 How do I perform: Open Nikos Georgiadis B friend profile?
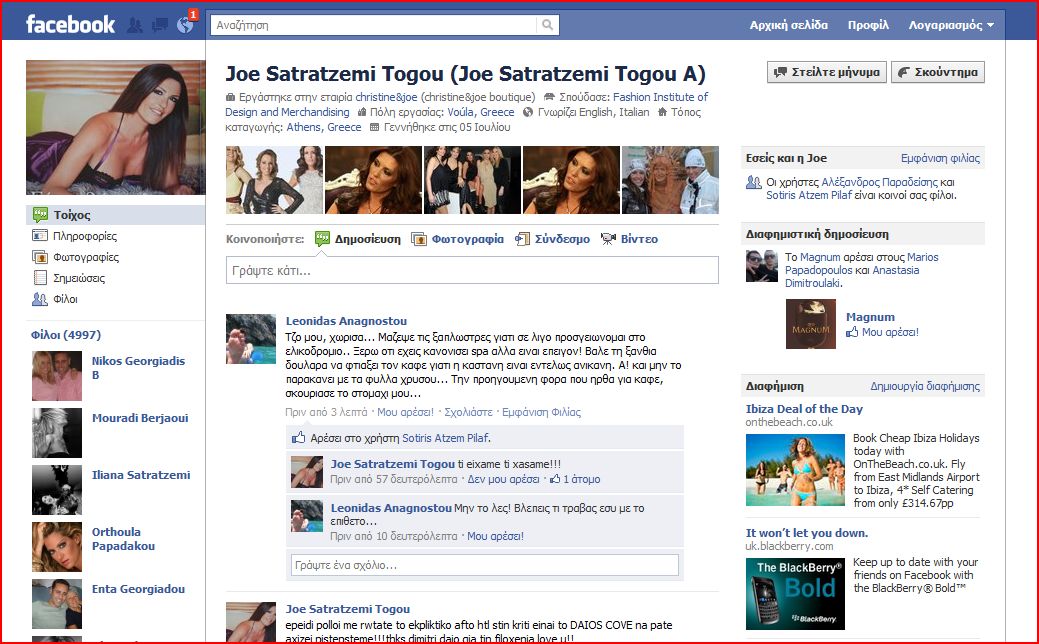[x=138, y=368]
